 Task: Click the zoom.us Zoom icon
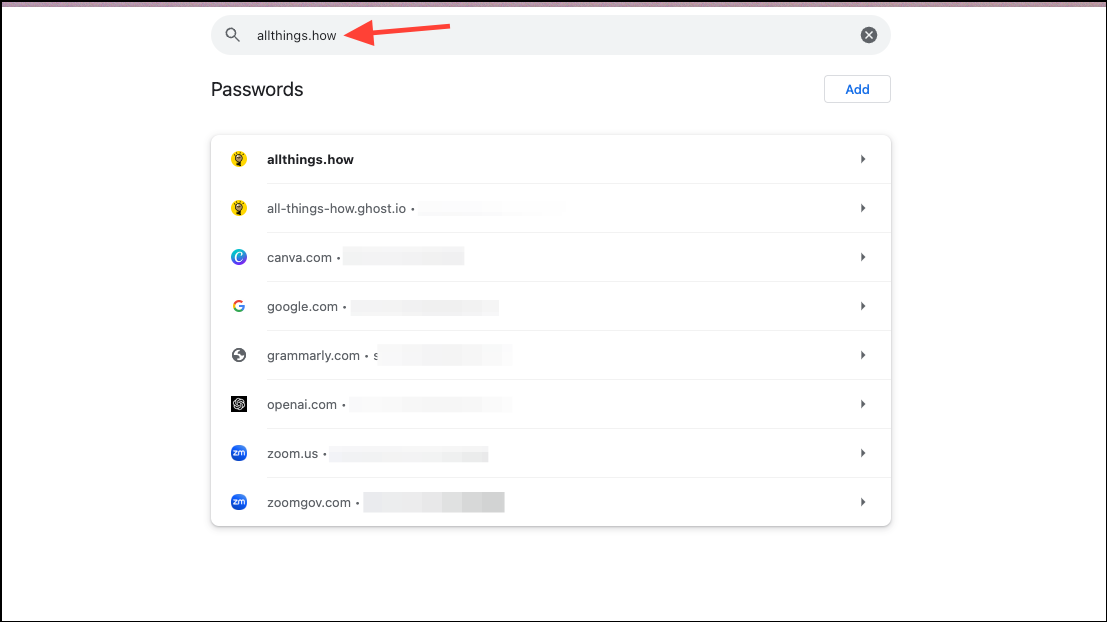tap(239, 453)
